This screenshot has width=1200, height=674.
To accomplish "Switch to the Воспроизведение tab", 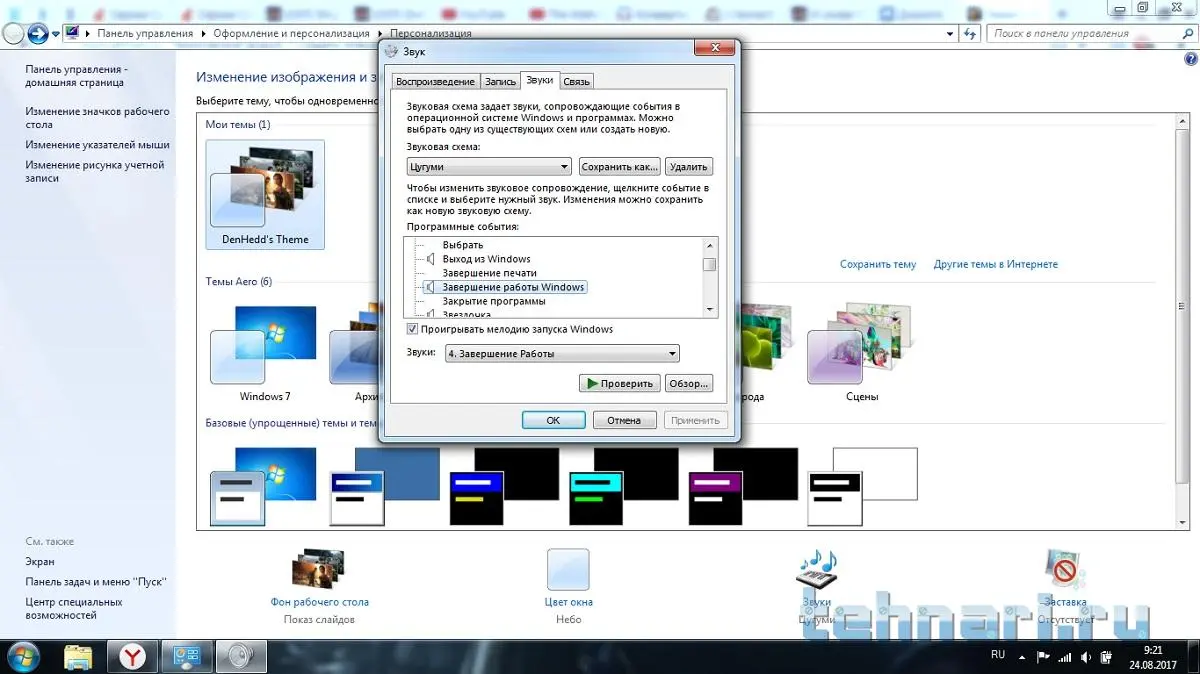I will 435,82.
